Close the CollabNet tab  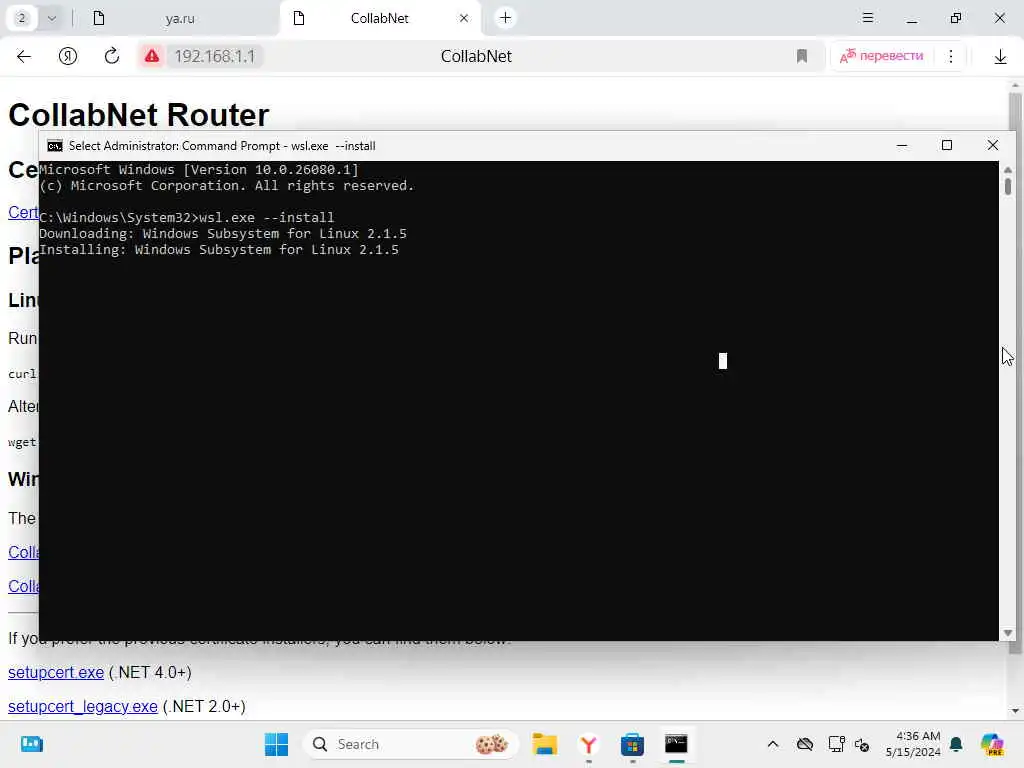click(464, 18)
